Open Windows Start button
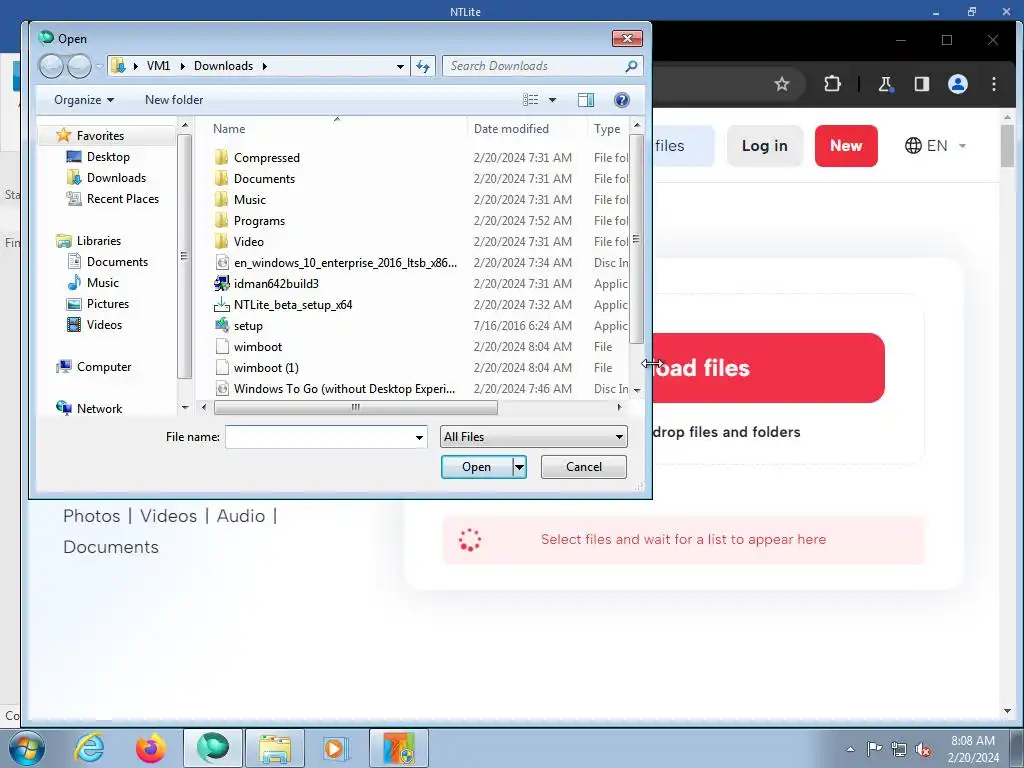This screenshot has width=1024, height=768. pyautogui.click(x=27, y=748)
